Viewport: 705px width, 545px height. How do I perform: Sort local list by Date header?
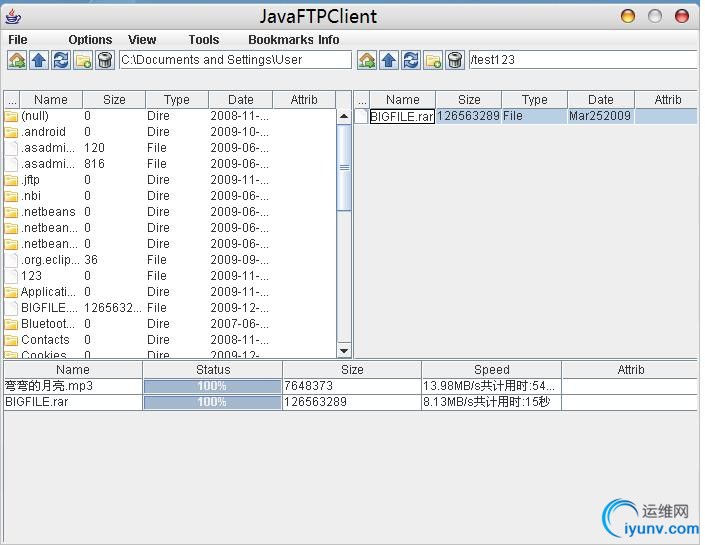pyautogui.click(x=241, y=99)
